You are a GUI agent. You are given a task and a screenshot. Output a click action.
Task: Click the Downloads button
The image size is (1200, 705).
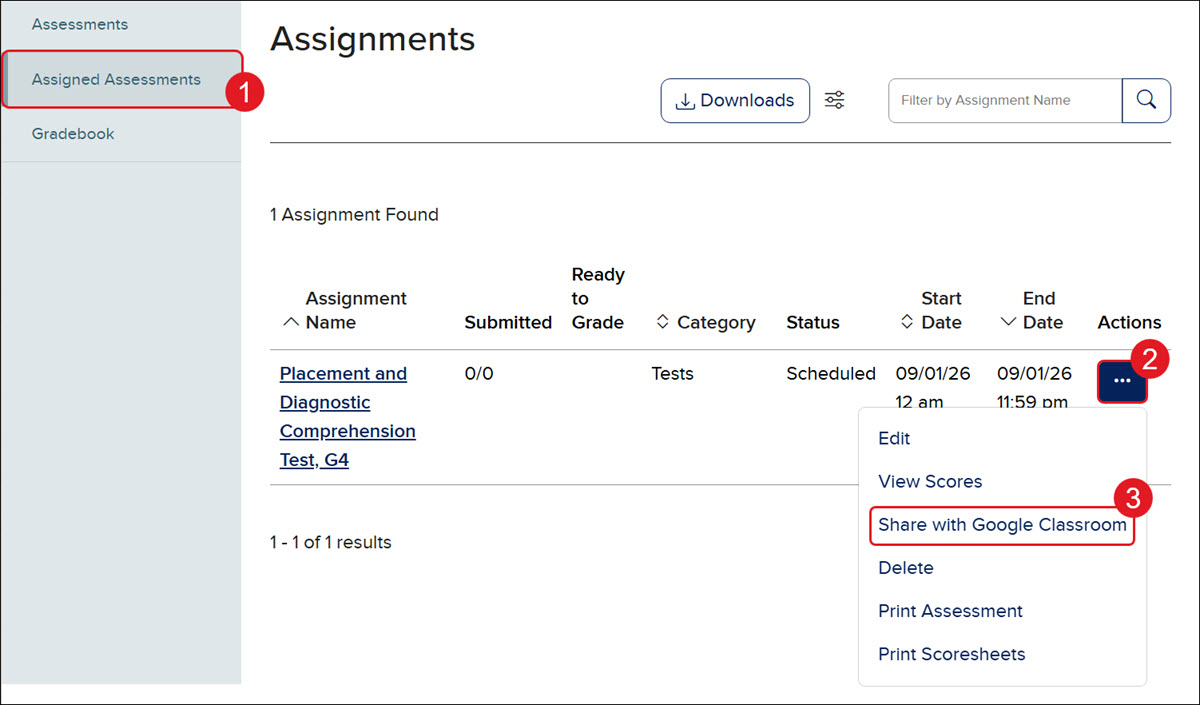point(735,100)
